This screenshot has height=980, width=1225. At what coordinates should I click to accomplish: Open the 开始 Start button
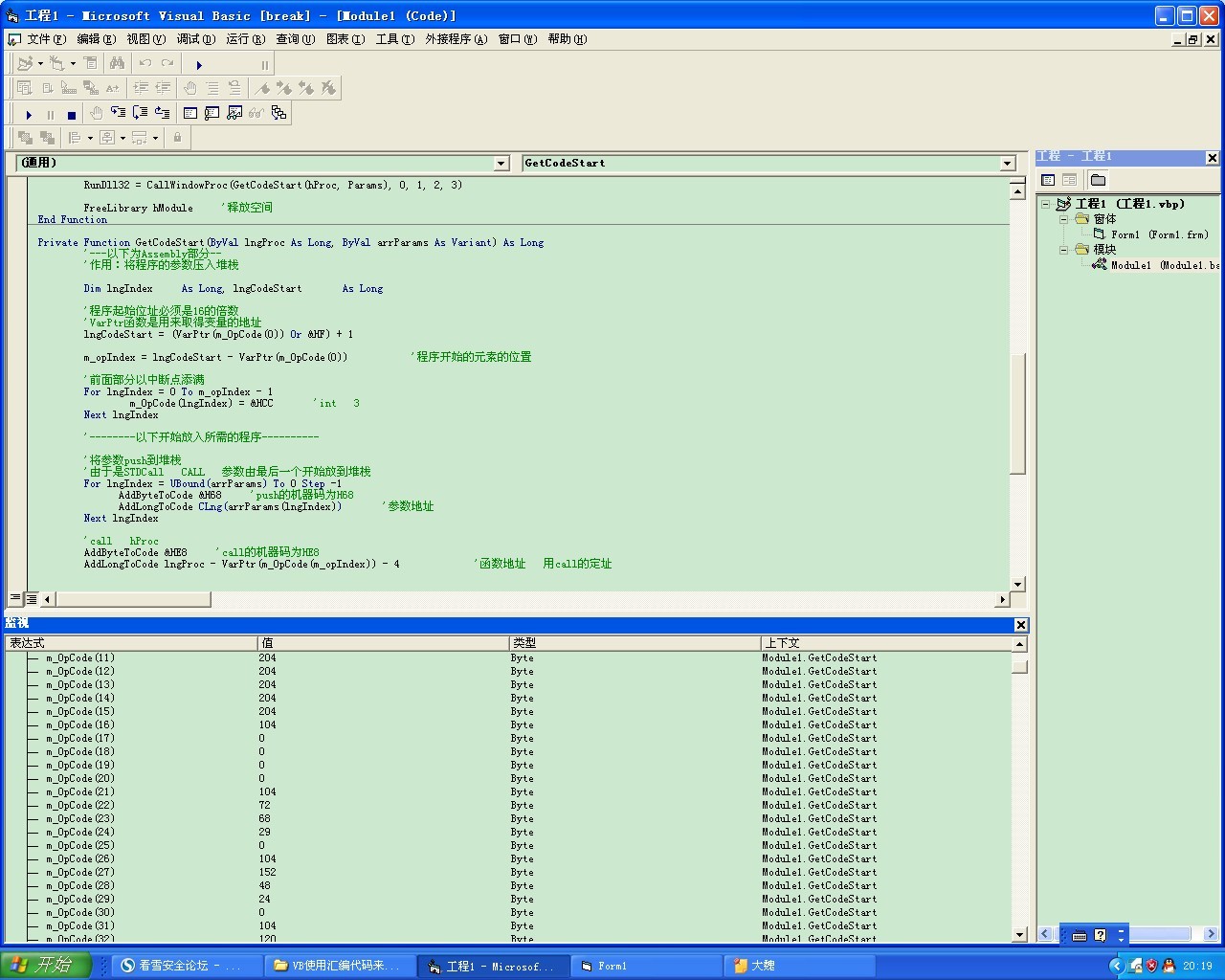point(45,966)
